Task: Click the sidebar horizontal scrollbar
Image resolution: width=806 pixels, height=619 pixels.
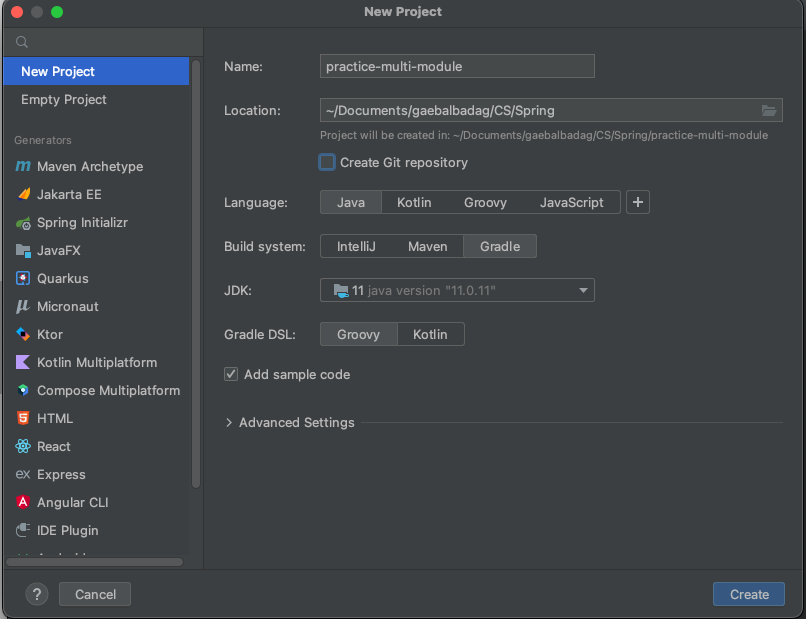Action: (x=95, y=562)
